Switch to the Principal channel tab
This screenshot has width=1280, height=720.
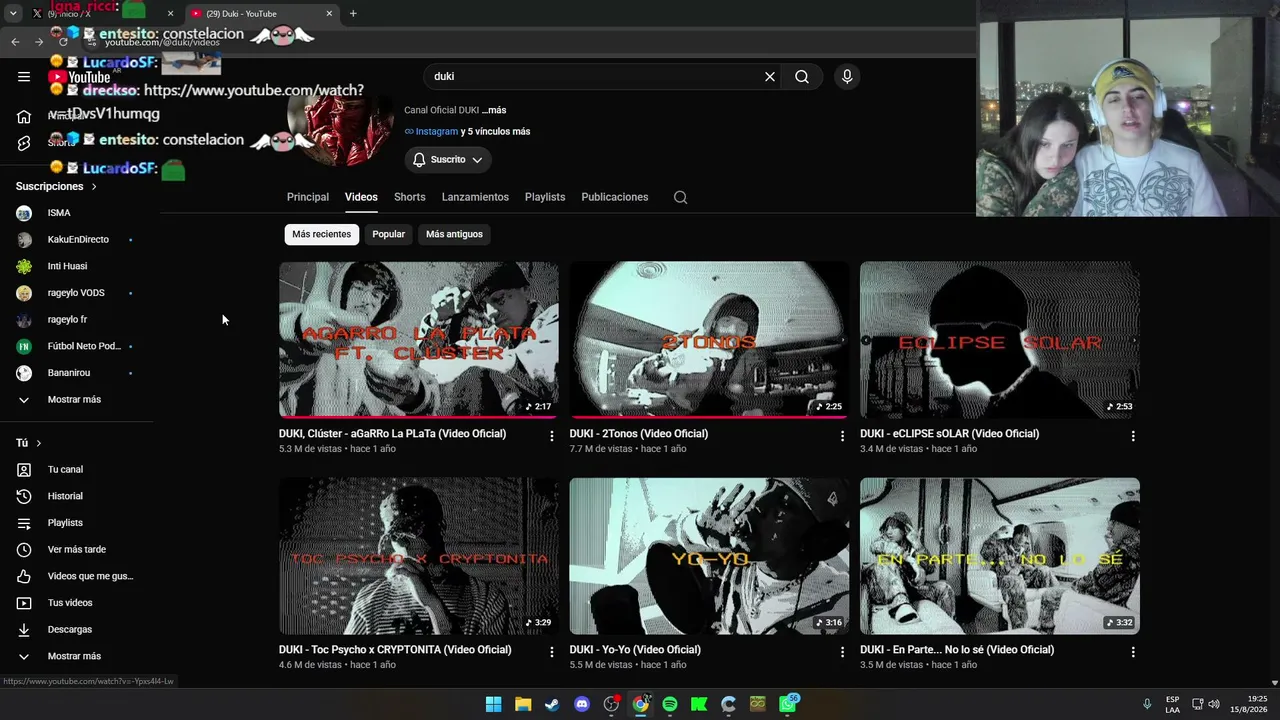point(308,197)
